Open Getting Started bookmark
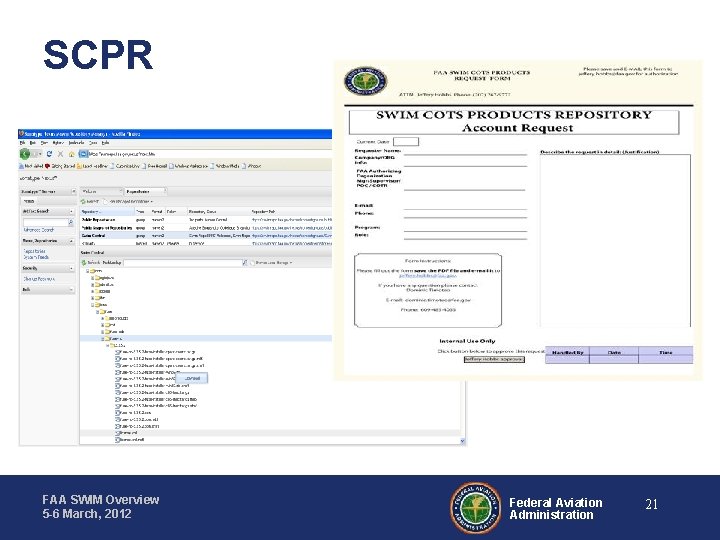 coord(60,166)
